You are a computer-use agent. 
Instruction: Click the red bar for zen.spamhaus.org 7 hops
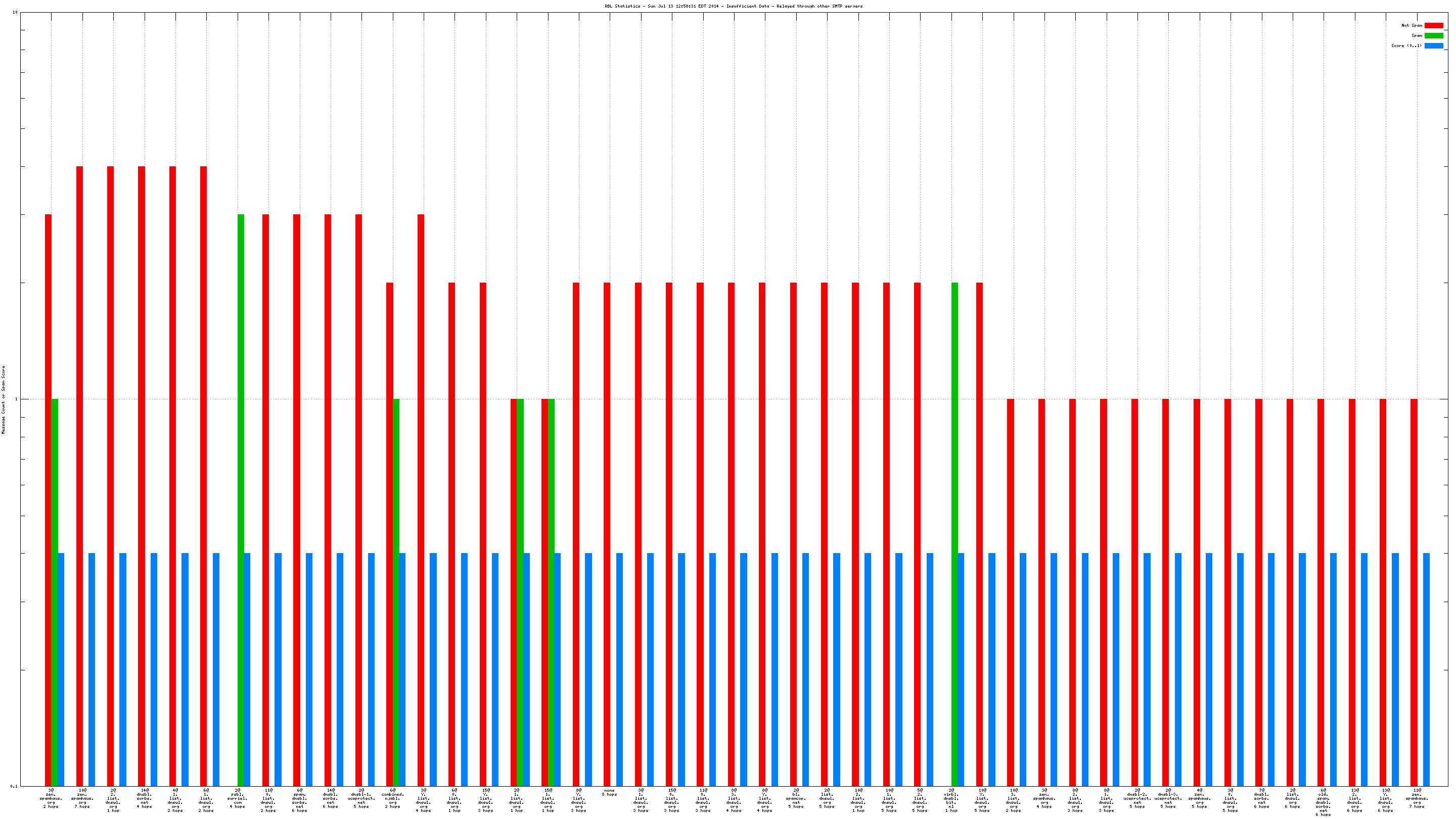pos(80,475)
